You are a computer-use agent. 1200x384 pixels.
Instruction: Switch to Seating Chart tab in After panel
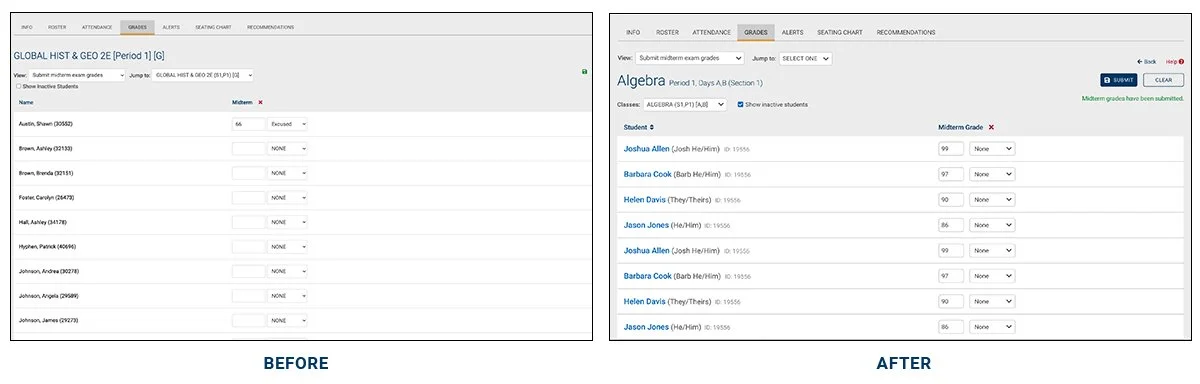point(839,32)
